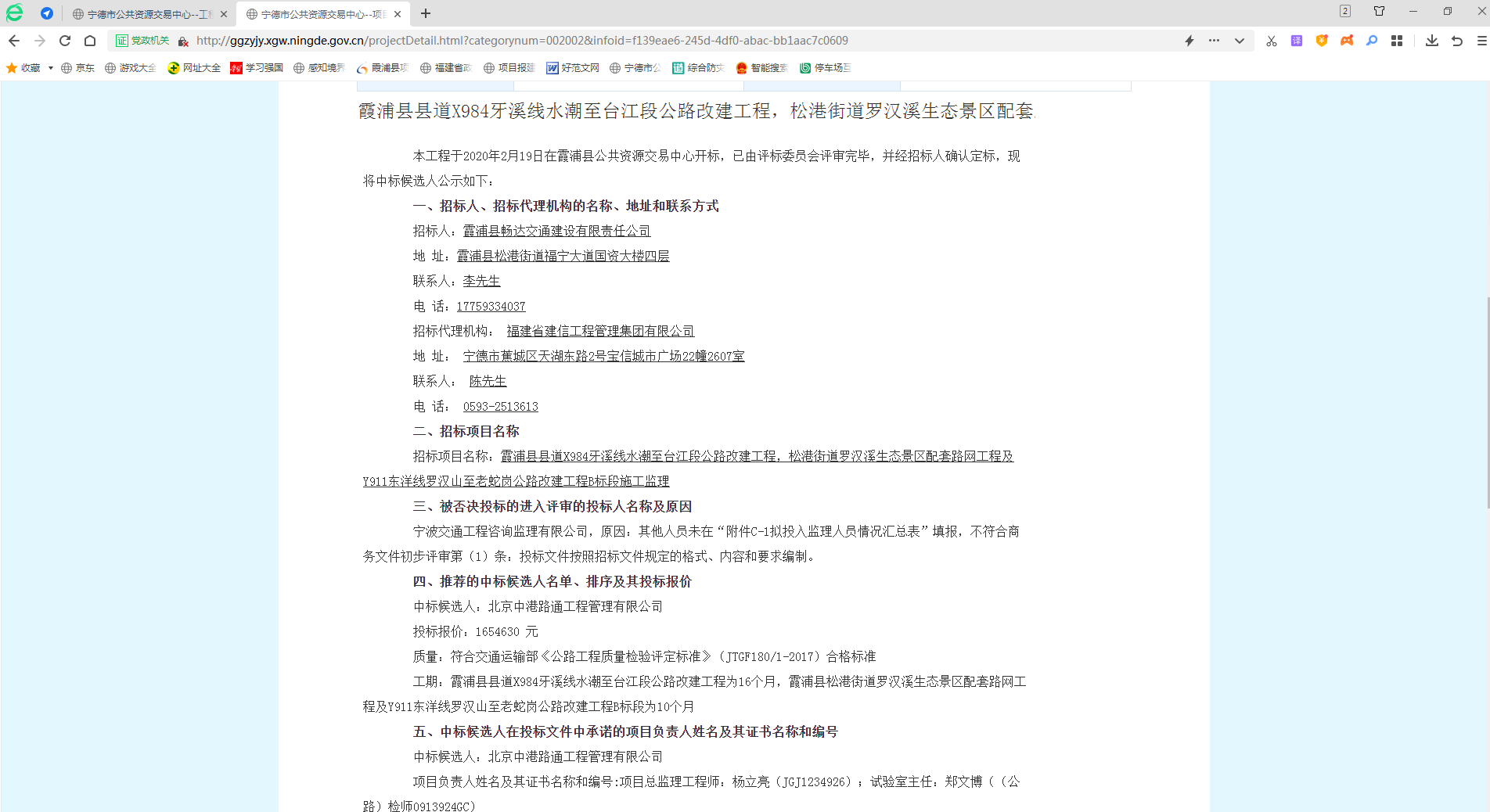Image resolution: width=1490 pixels, height=812 pixels.
Task: Open the pinned blue compass tab
Action: [47, 13]
